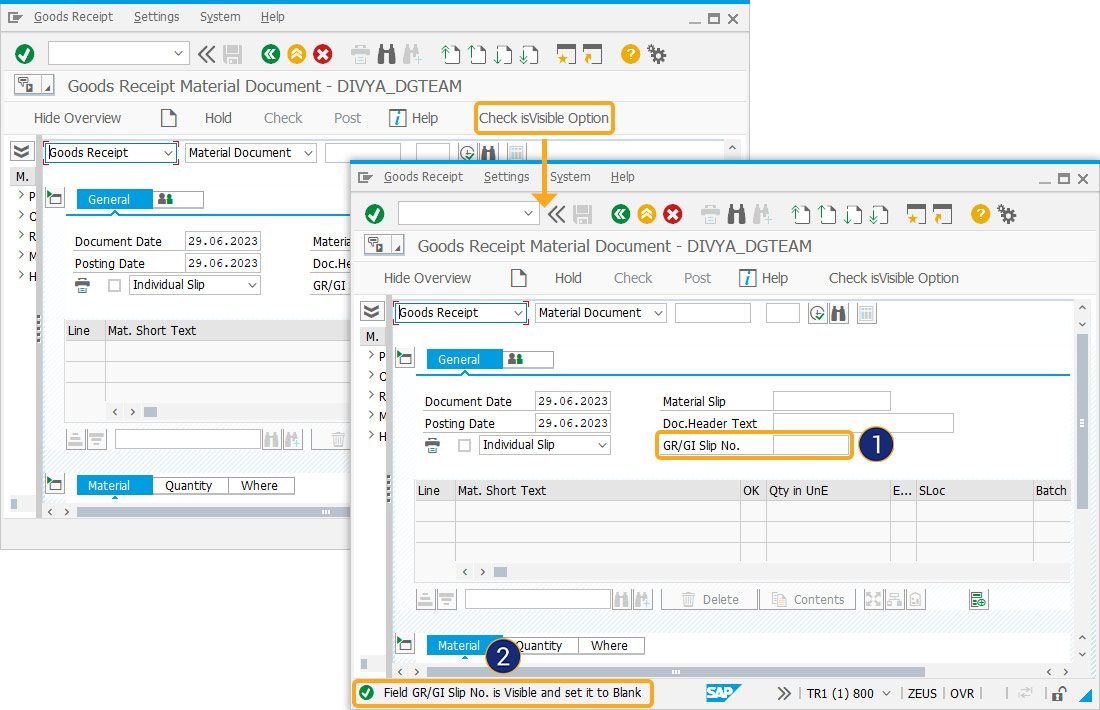1100x710 pixels.
Task: Click the yellow Help question mark in the back window
Action: pos(630,54)
